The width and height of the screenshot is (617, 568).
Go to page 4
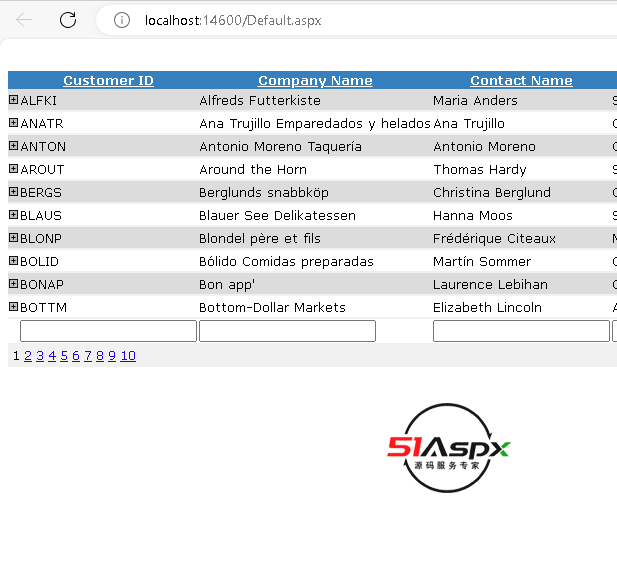(52, 356)
